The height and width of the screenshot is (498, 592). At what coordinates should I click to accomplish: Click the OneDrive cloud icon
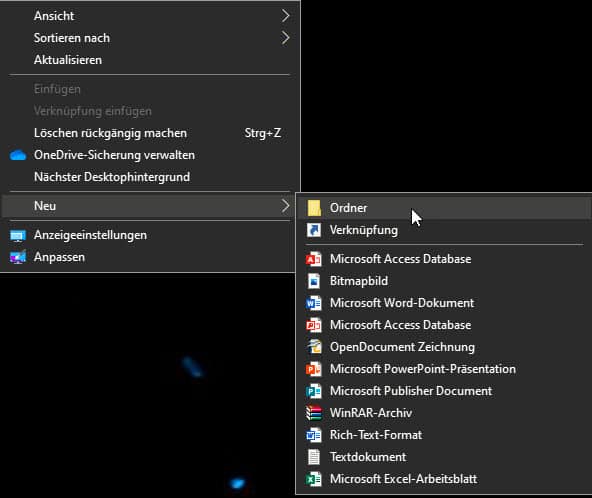tap(18, 155)
